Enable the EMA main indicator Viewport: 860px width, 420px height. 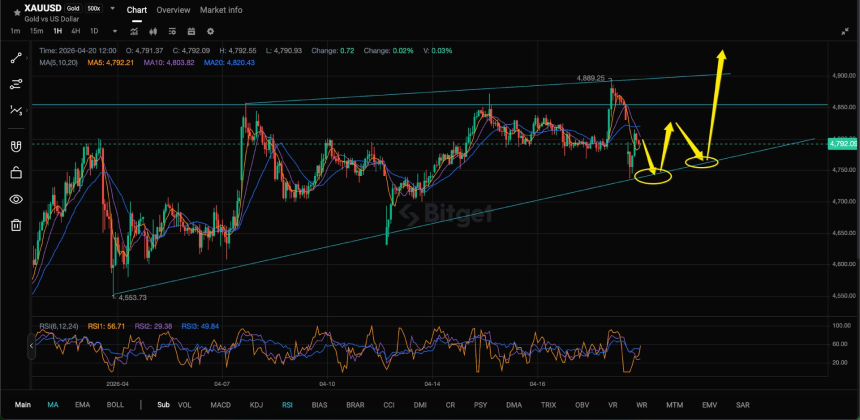pyautogui.click(x=82, y=405)
